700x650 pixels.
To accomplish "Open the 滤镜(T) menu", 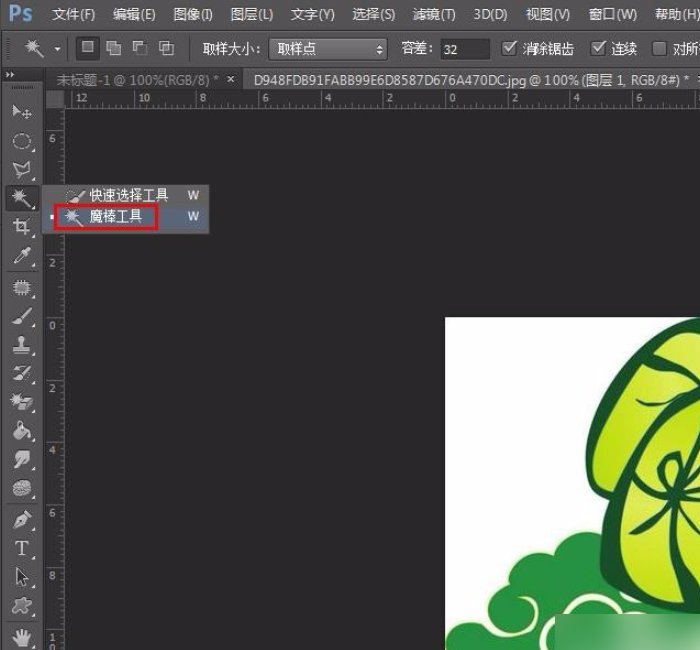I will pyautogui.click(x=434, y=14).
